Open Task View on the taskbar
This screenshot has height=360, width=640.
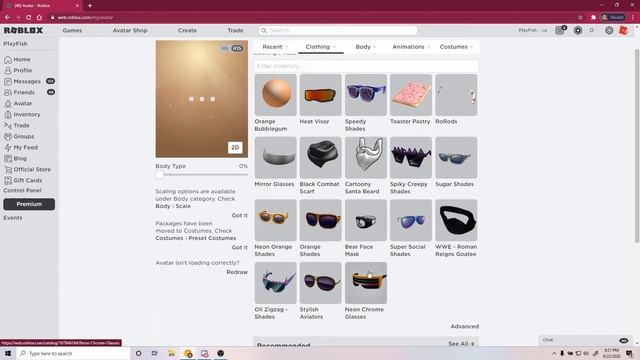pos(155,353)
